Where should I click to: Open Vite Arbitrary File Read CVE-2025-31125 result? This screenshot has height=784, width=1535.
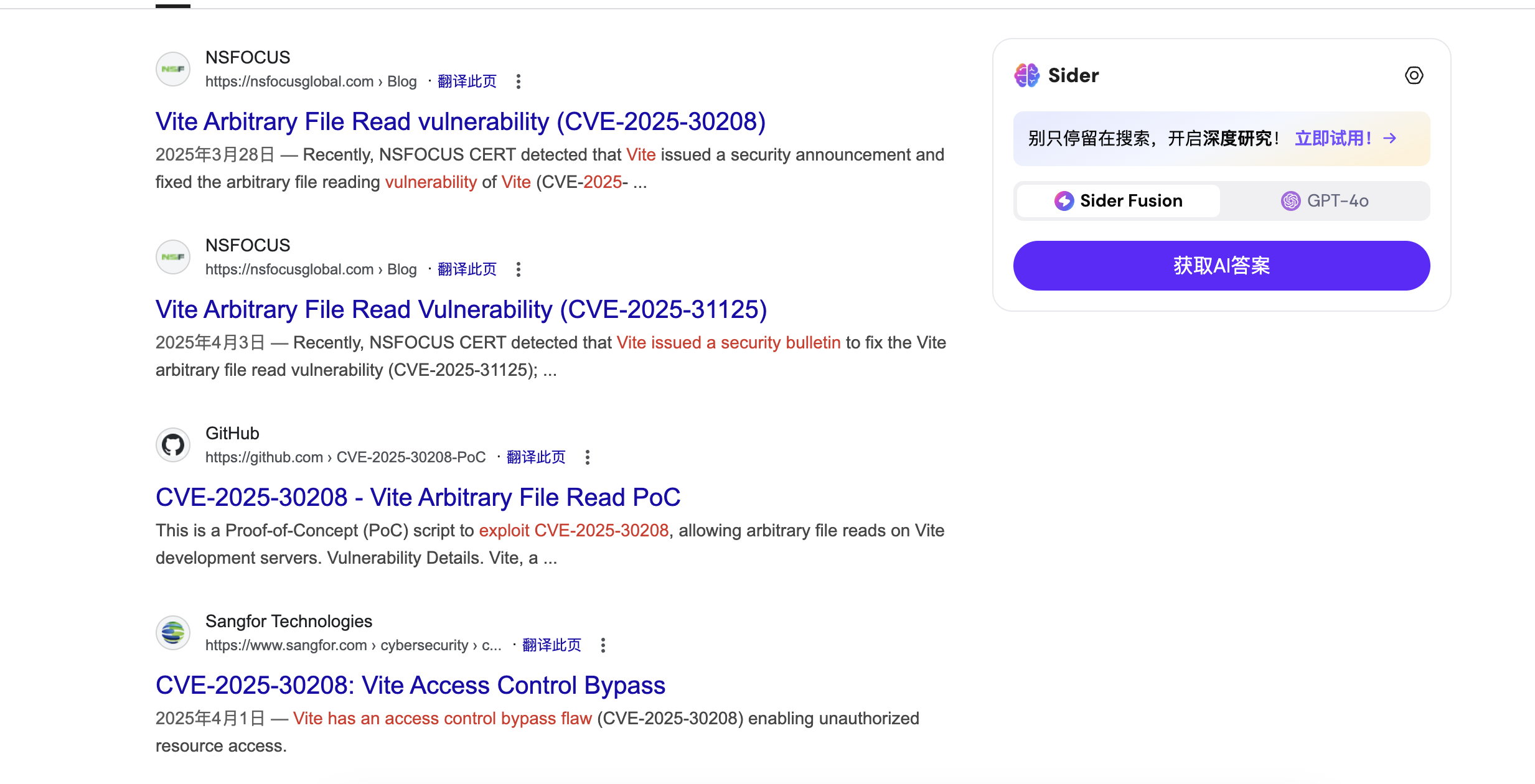click(461, 309)
